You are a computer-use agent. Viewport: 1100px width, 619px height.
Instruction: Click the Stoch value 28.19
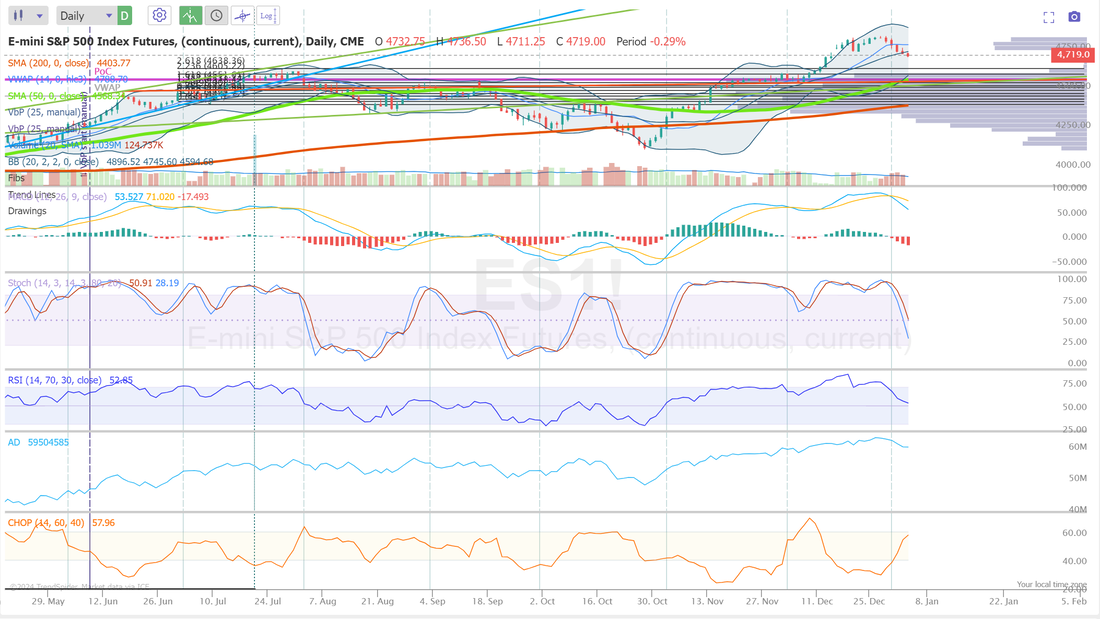coord(167,283)
